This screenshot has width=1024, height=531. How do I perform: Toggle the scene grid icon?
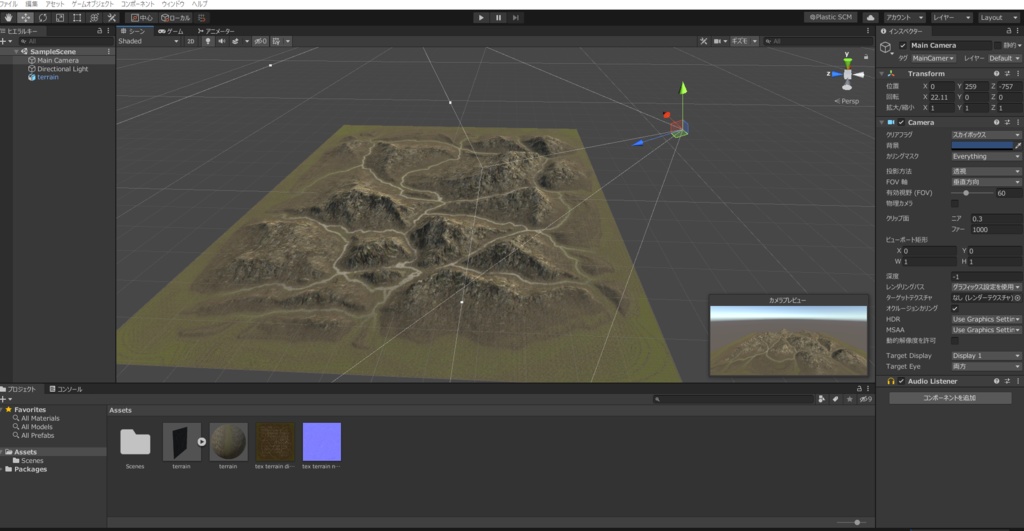[x=276, y=41]
